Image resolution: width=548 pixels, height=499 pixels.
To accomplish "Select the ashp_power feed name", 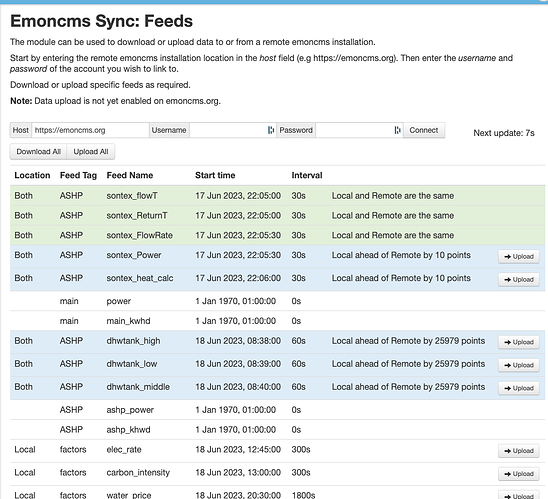I will [x=130, y=410].
